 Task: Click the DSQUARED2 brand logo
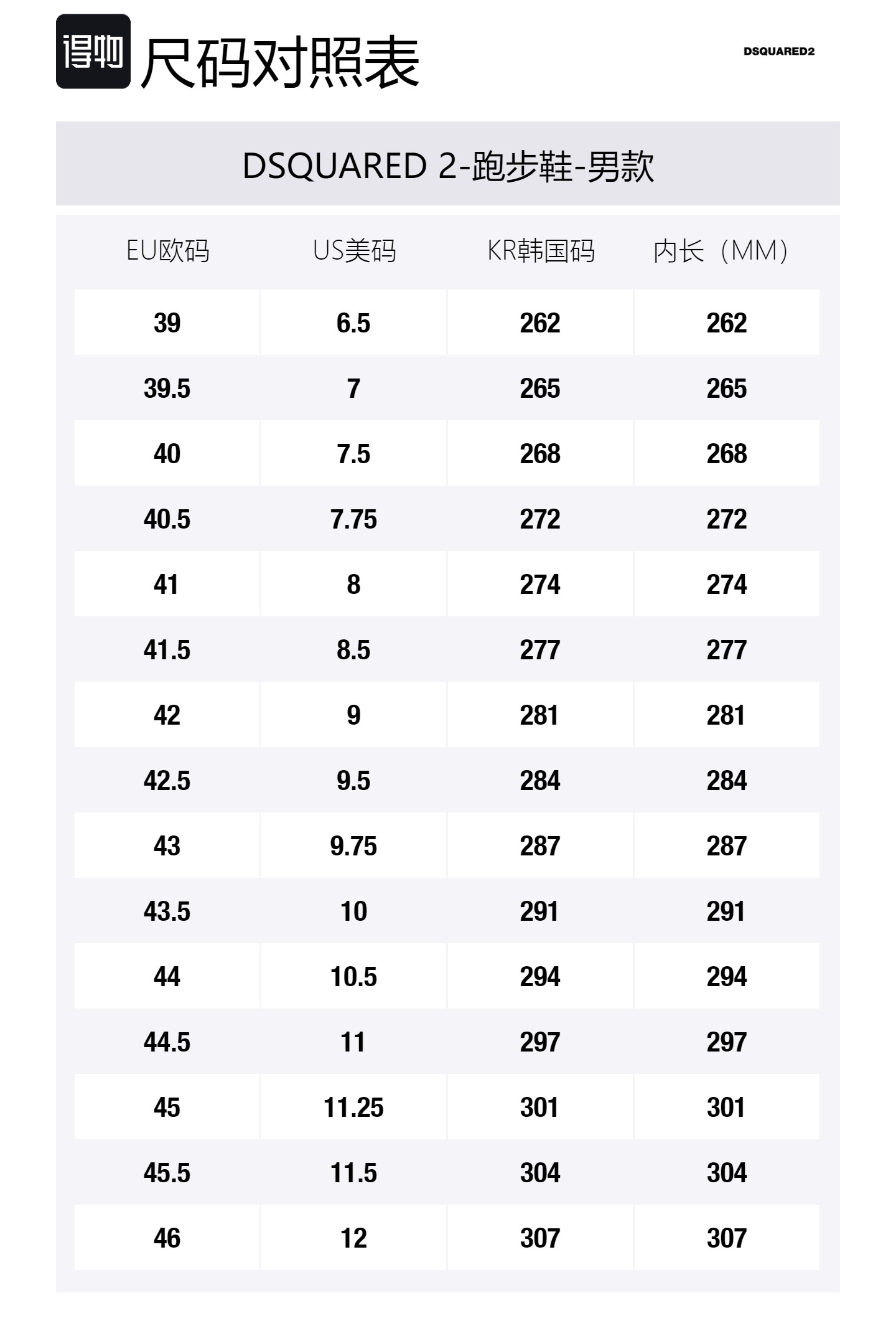click(778, 52)
